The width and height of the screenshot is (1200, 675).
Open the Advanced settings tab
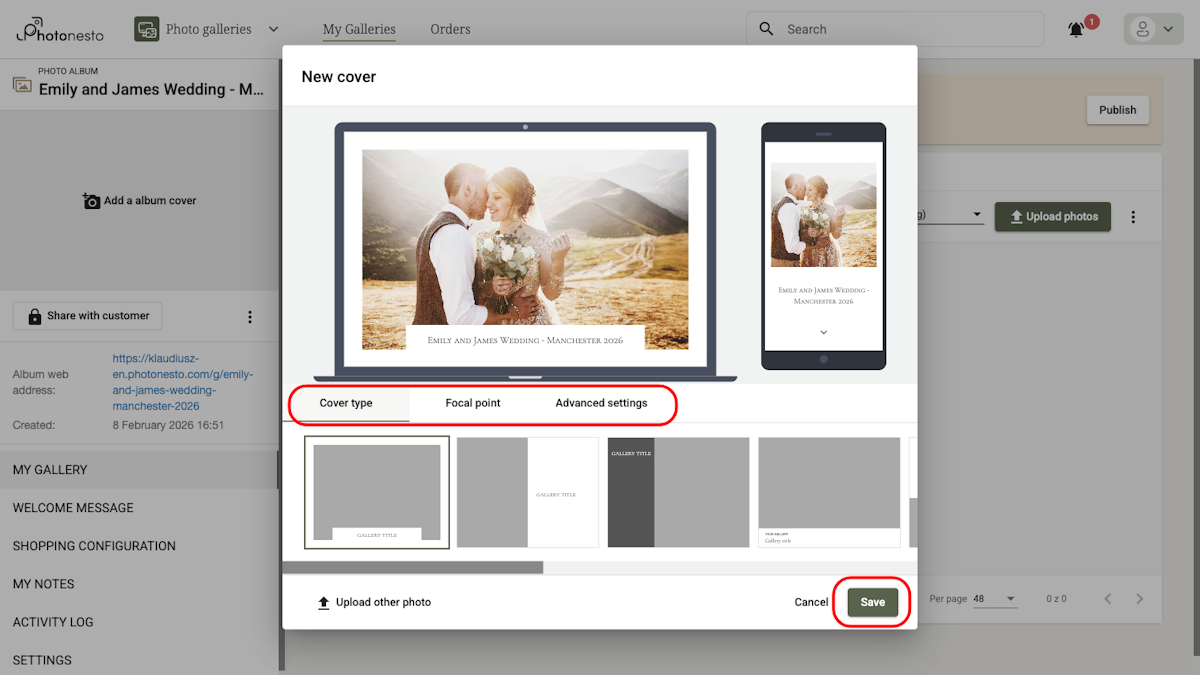[601, 403]
